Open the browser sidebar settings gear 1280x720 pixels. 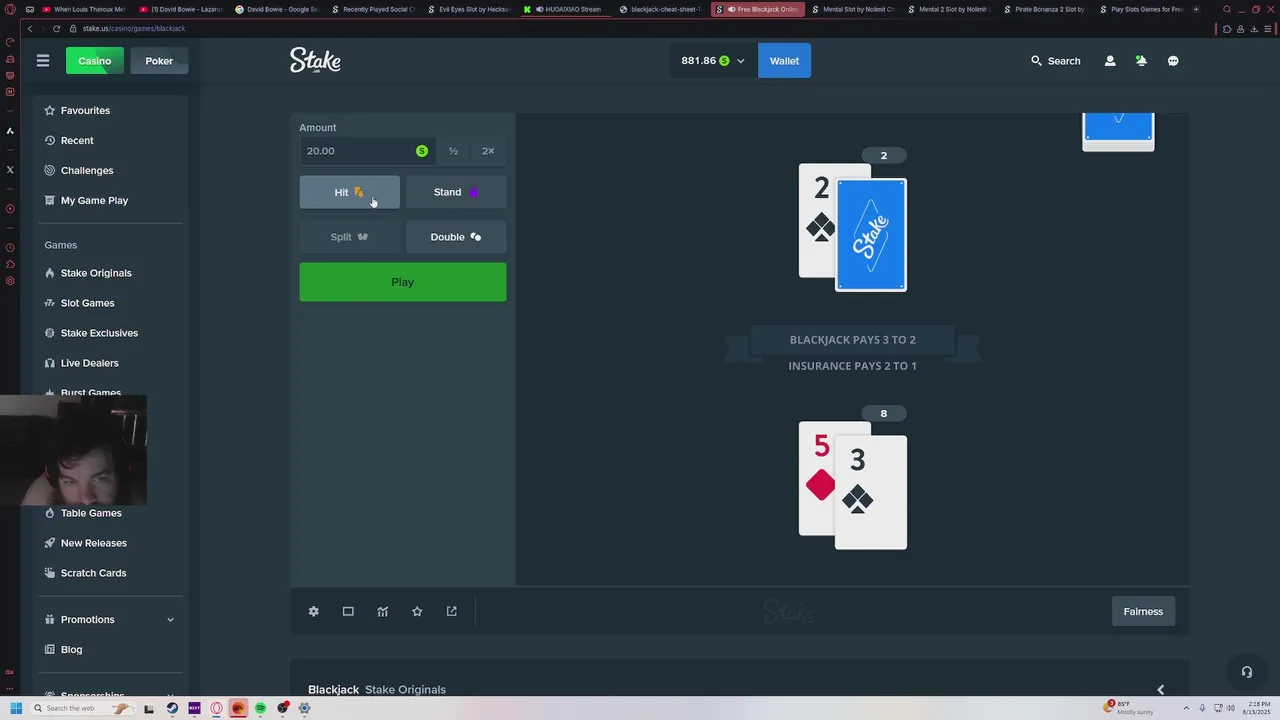point(10,281)
